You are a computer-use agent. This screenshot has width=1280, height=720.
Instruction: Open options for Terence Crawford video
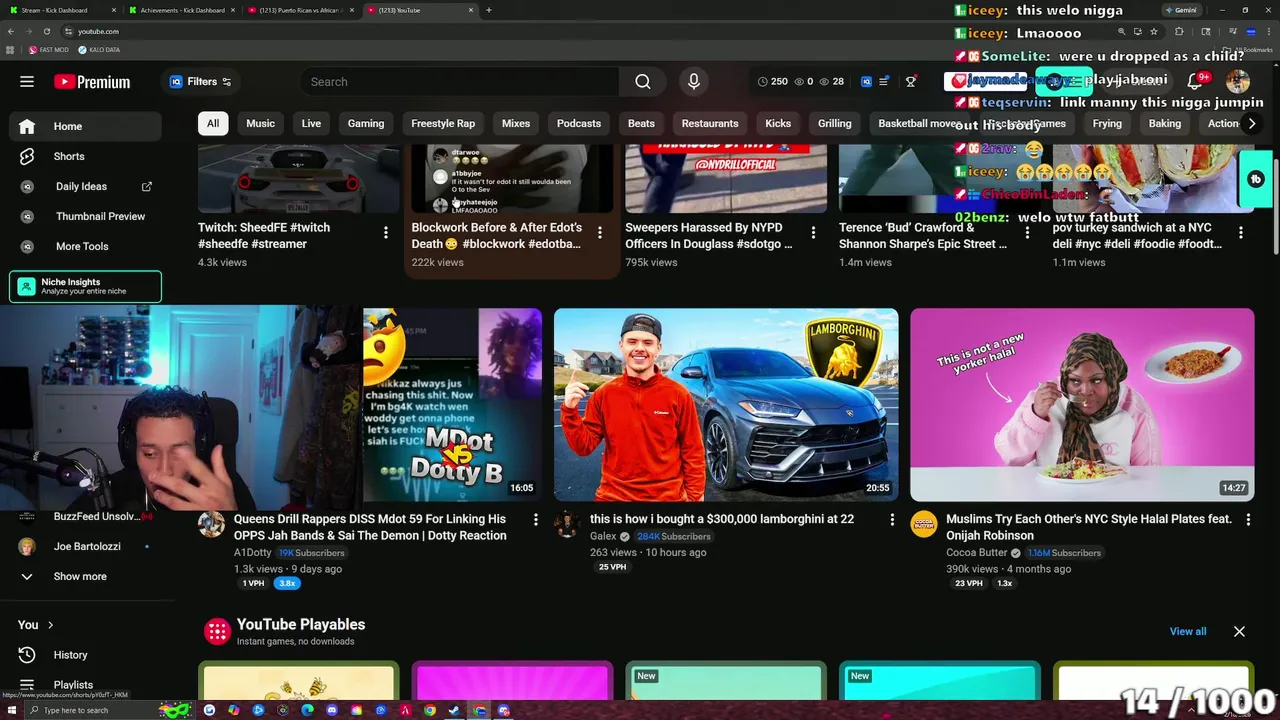[x=1027, y=232]
